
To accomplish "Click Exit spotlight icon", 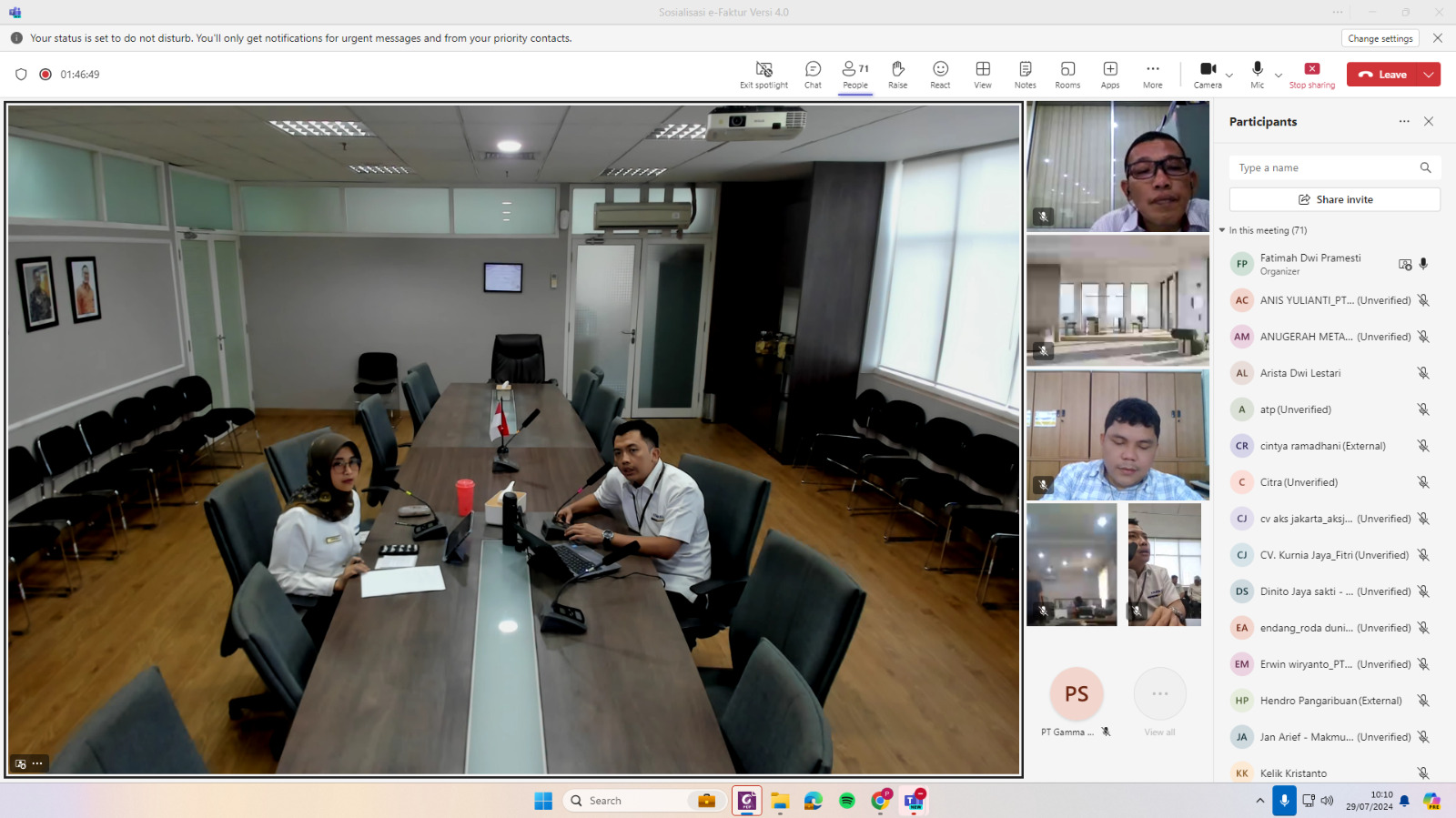I will click(763, 74).
